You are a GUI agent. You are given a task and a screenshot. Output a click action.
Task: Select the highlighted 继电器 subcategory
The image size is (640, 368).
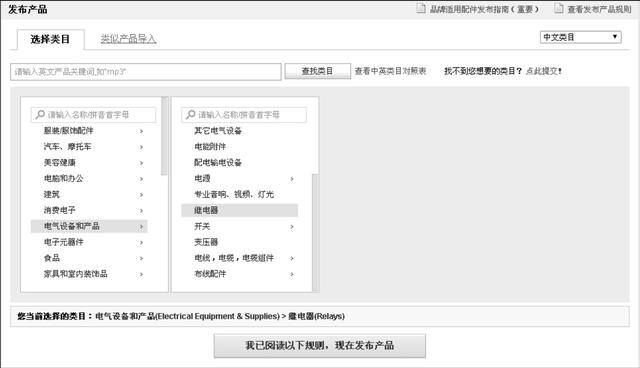tap(240, 210)
